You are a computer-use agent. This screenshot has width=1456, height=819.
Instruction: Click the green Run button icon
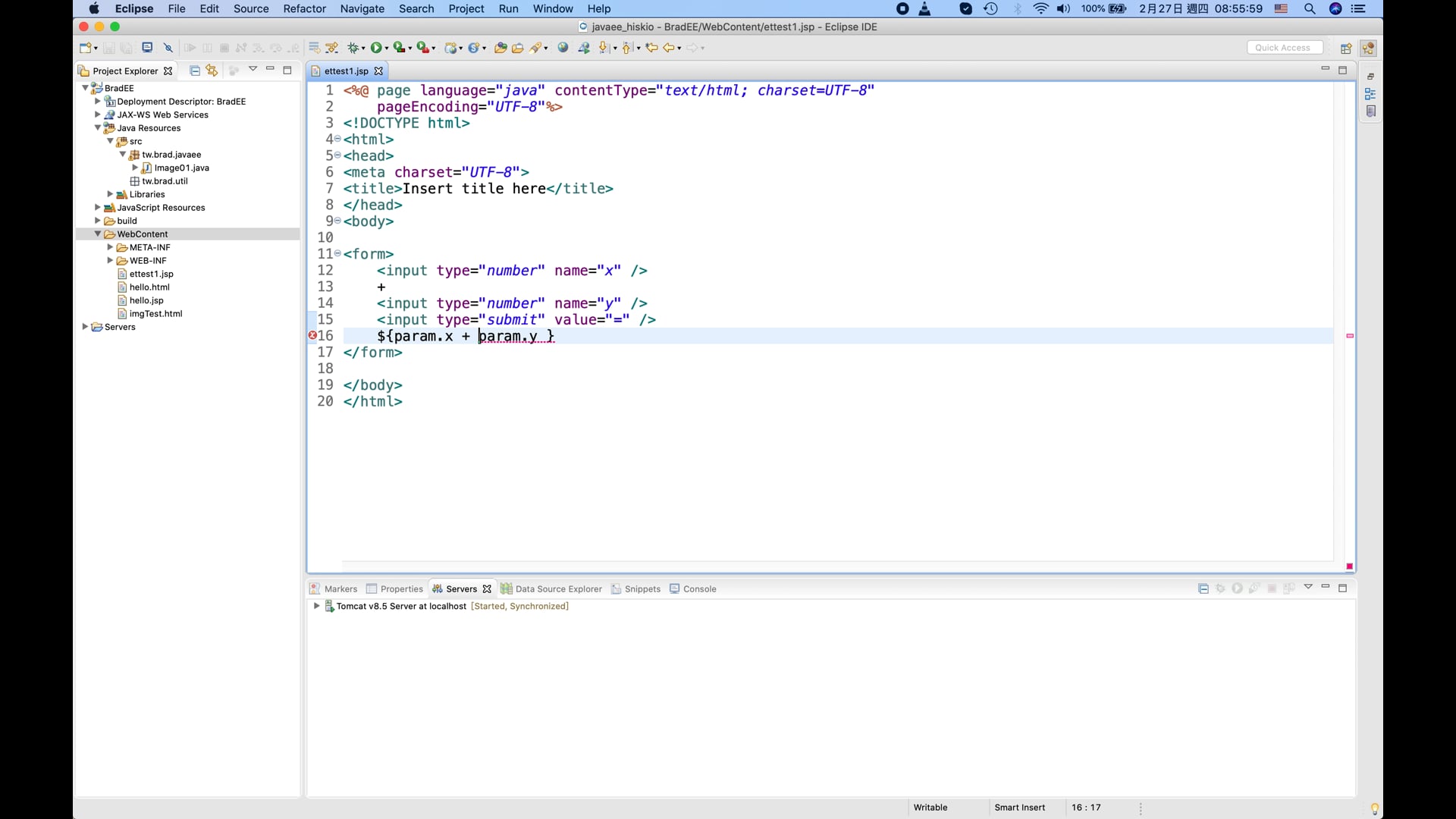click(376, 48)
